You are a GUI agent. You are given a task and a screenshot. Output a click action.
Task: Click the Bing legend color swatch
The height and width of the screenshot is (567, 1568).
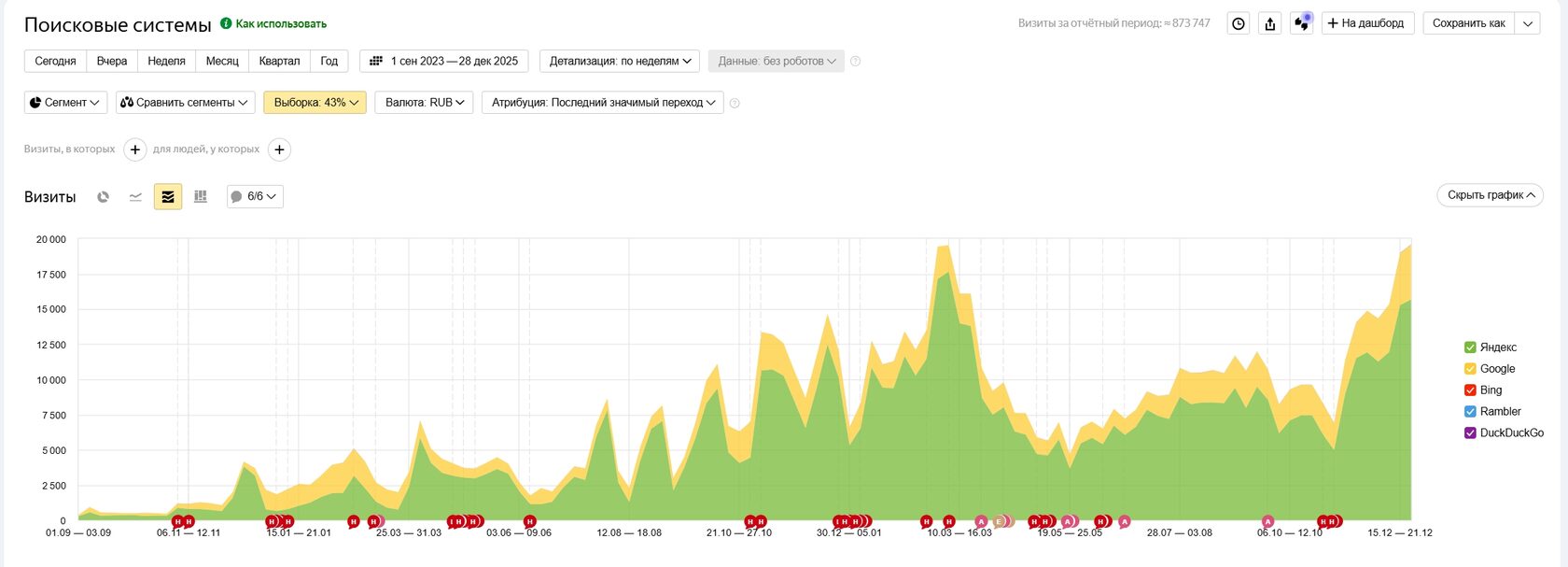pos(1470,390)
